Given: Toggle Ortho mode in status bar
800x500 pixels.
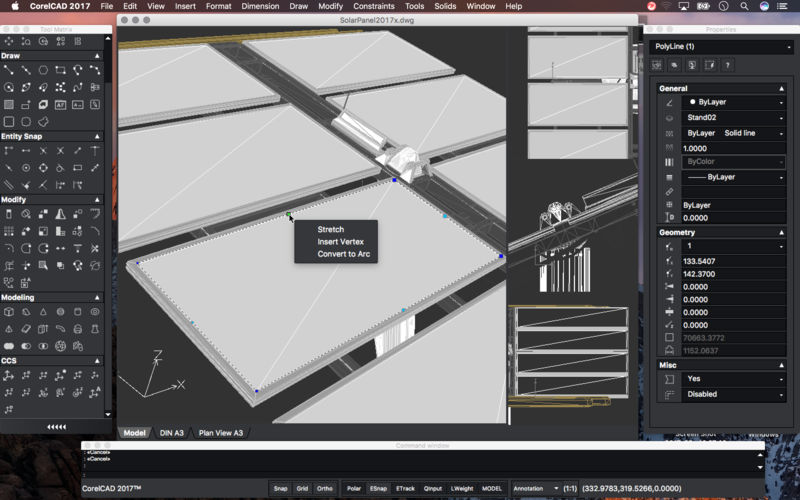Looking at the screenshot, I should coord(324,488).
